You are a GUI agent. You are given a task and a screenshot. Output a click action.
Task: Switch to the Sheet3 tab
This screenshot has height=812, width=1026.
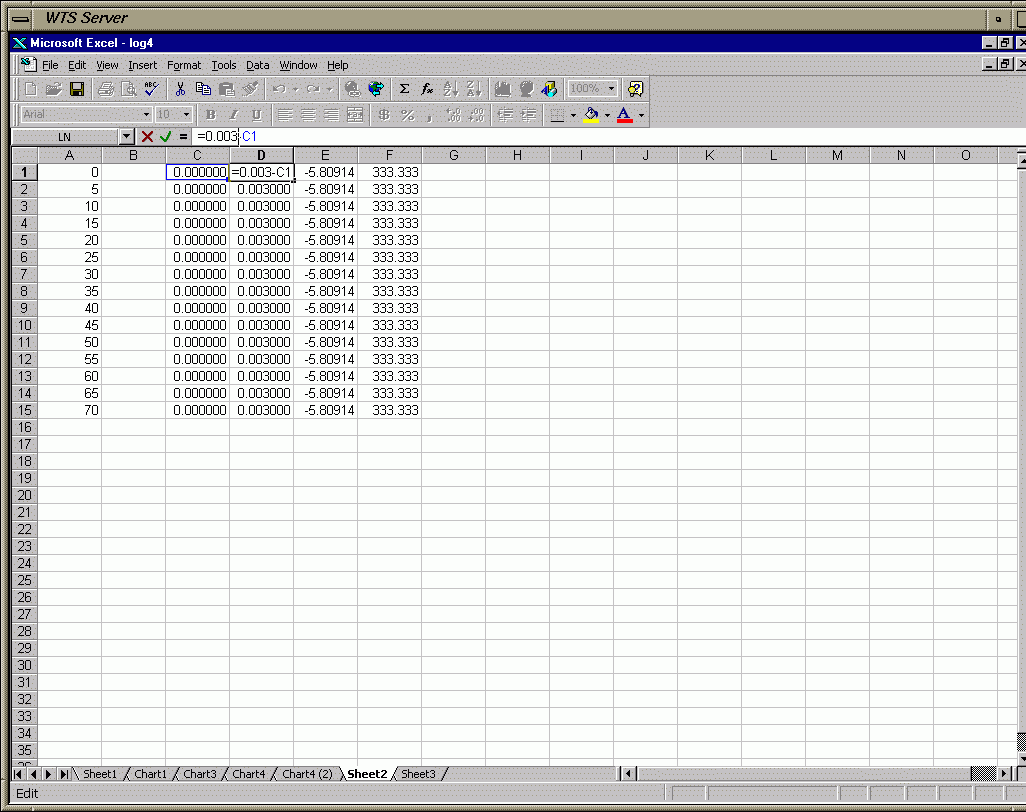pyautogui.click(x=418, y=774)
